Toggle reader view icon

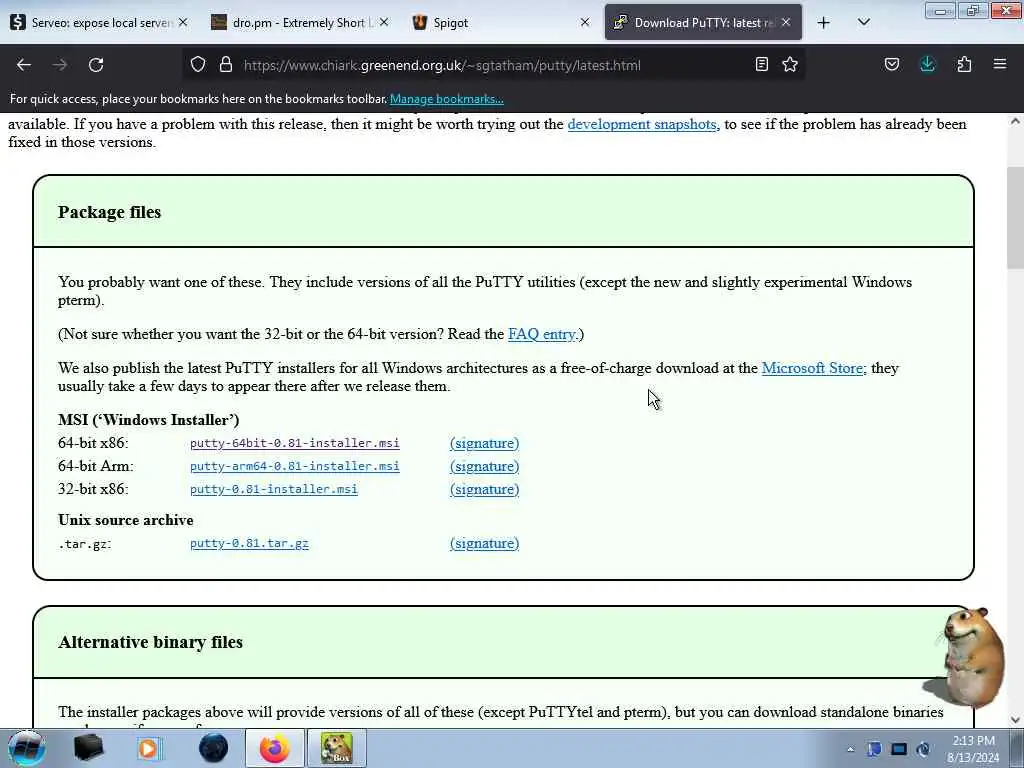[761, 65]
